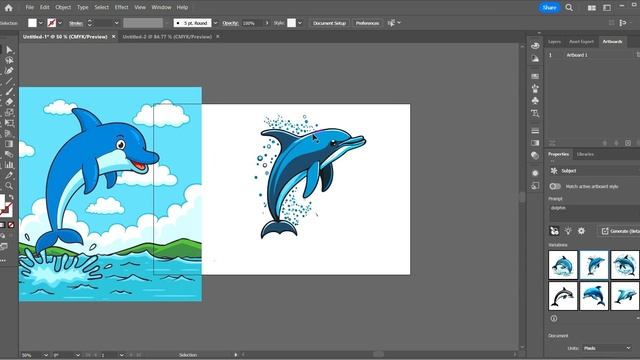640x360 pixels.
Task: Select the Pen tool
Action: (x=9, y=71)
